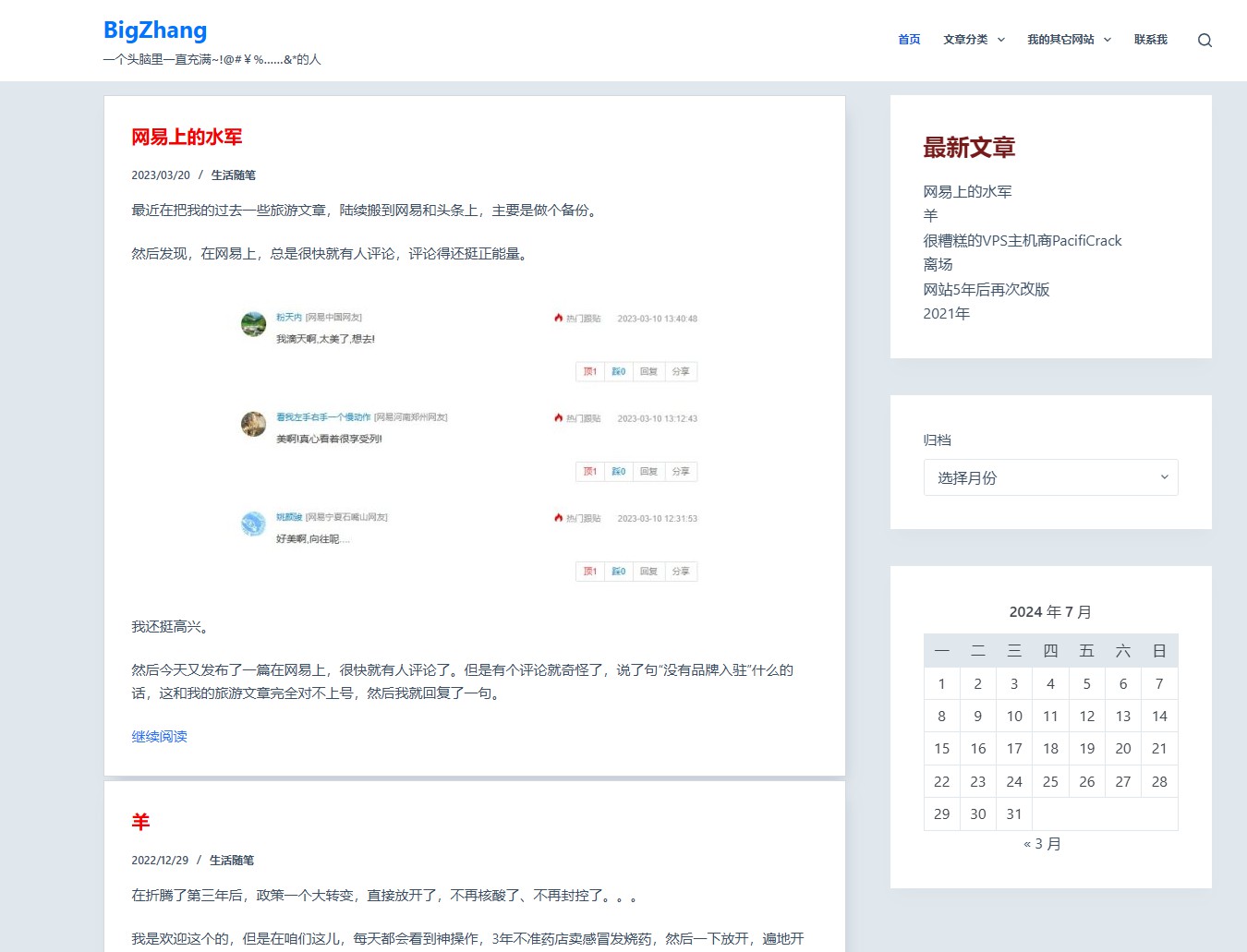Open the 文章分类 menu item
This screenshot has width=1247, height=952.
coord(965,40)
